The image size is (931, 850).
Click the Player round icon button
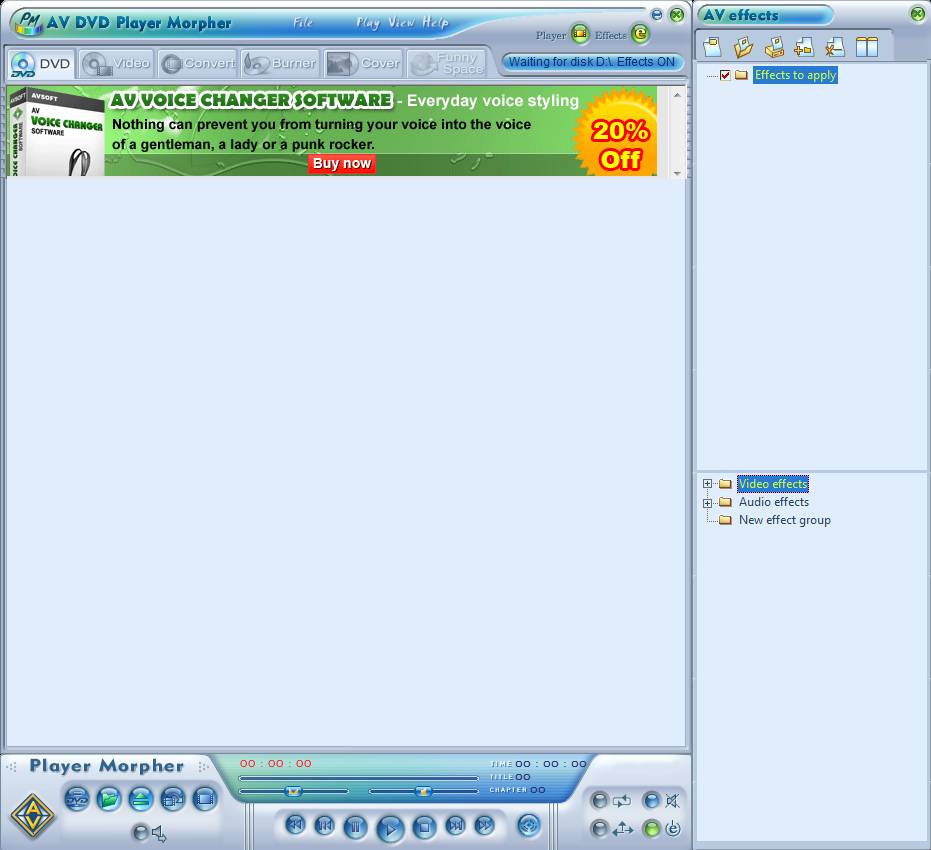click(x=580, y=33)
